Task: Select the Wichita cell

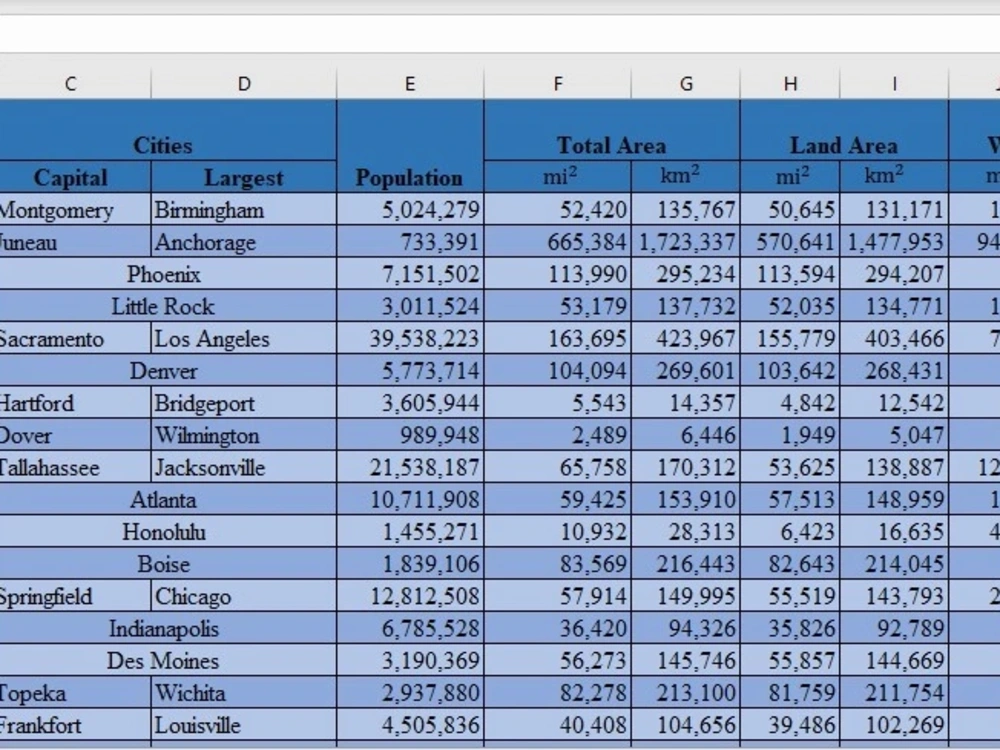Action: [244, 693]
